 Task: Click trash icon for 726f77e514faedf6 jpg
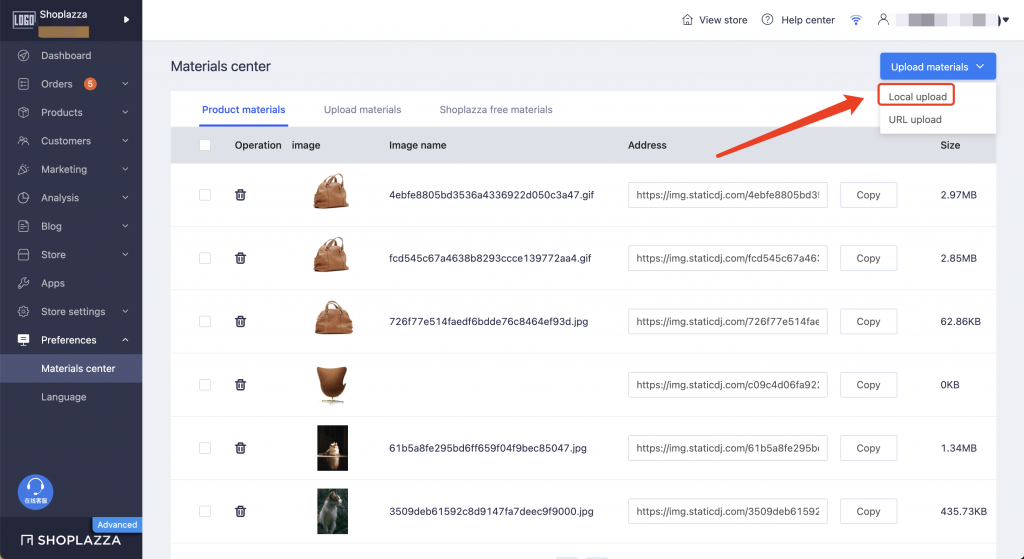point(240,321)
